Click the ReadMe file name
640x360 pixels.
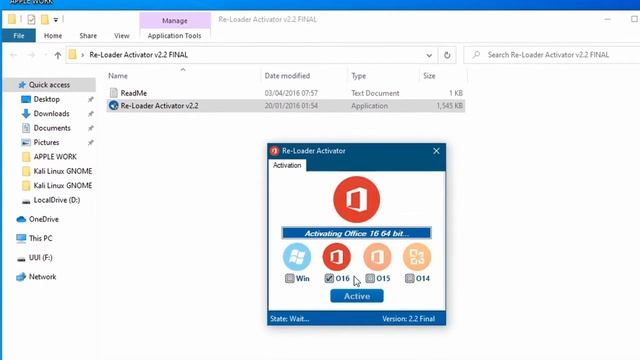click(134, 93)
